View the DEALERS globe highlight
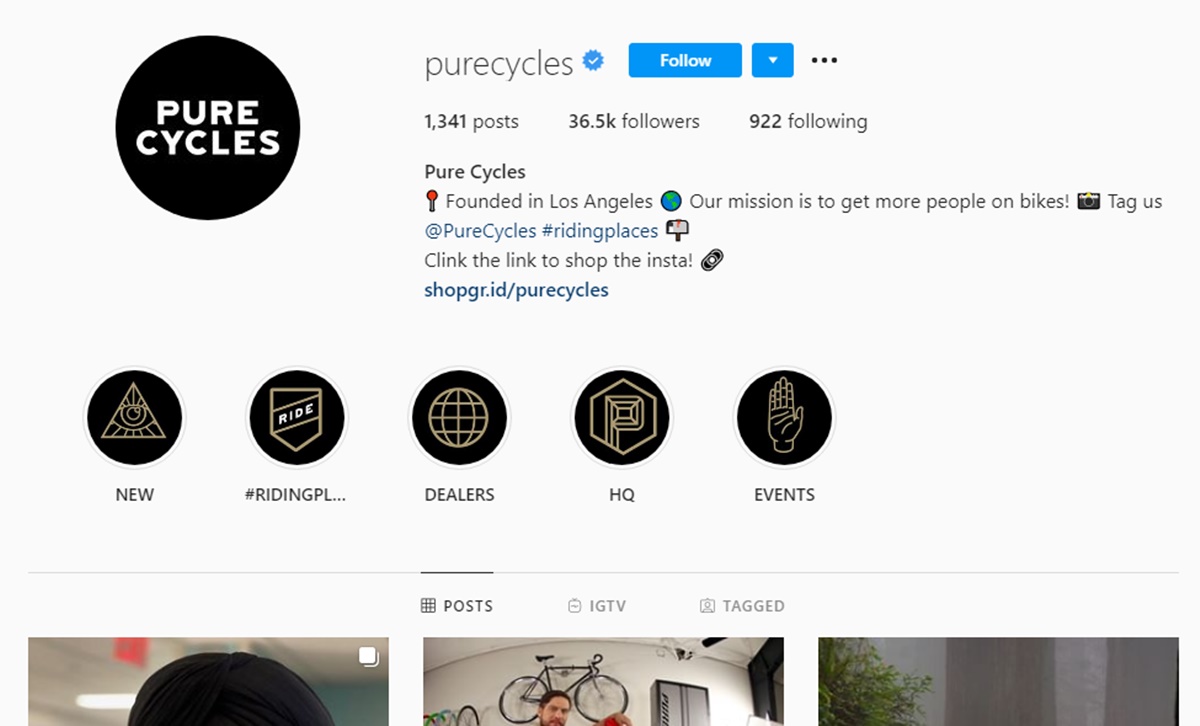The height and width of the screenshot is (726, 1200). click(459, 418)
